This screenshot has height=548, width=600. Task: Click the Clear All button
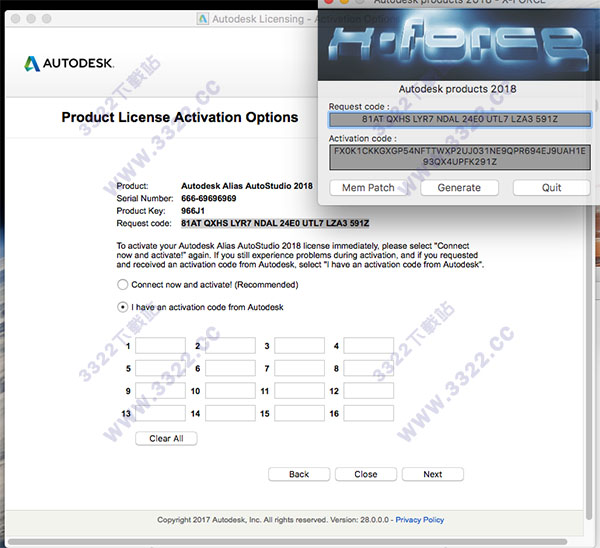click(166, 439)
